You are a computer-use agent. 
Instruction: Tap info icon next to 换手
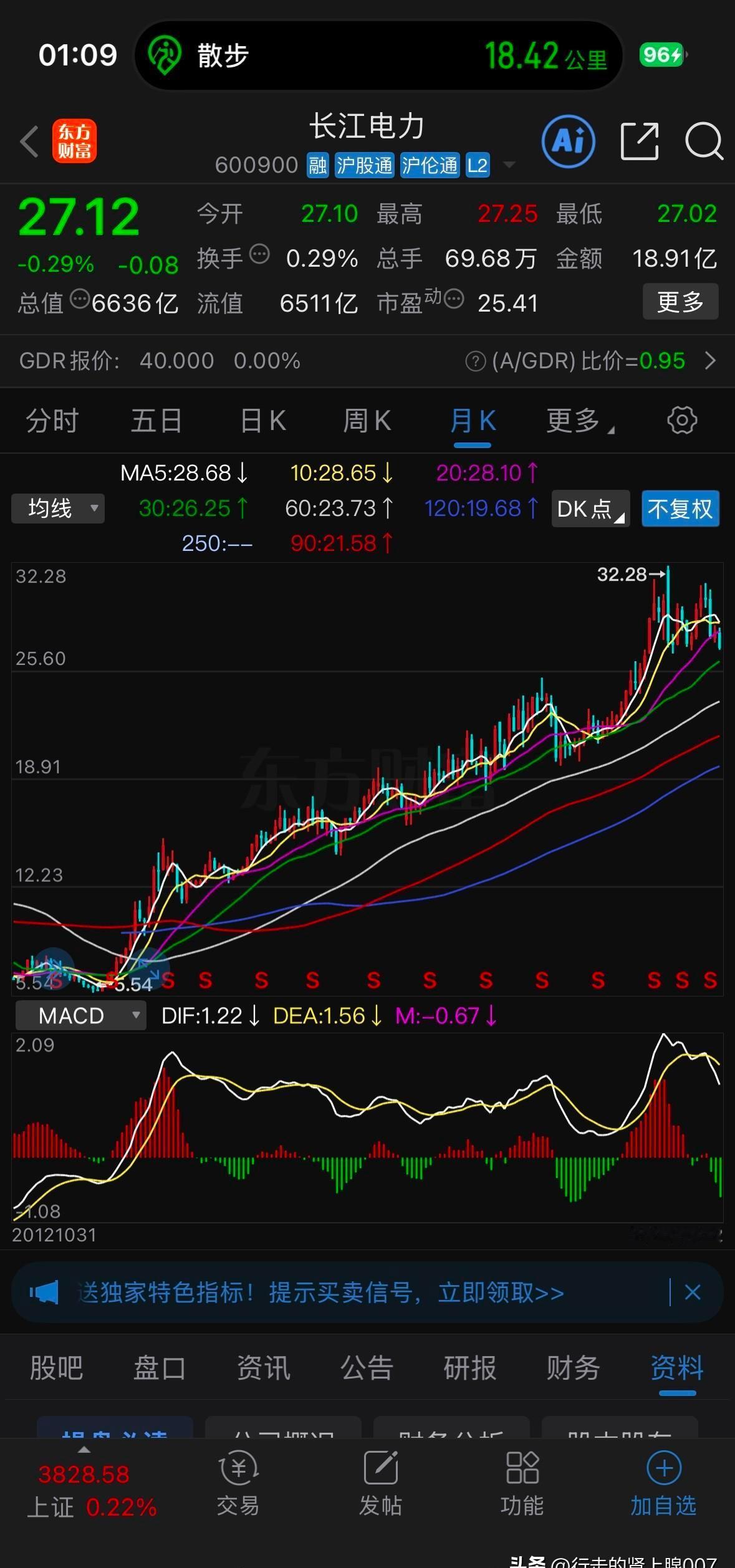(259, 254)
